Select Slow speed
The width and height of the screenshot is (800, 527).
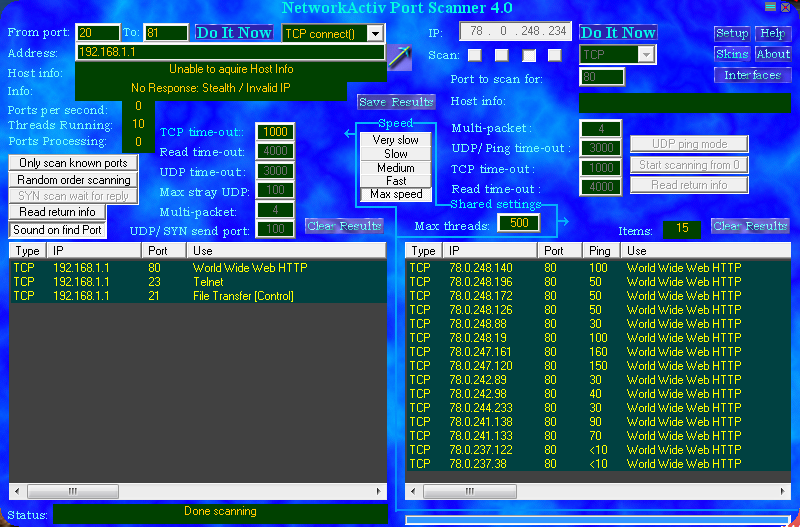click(x=395, y=154)
